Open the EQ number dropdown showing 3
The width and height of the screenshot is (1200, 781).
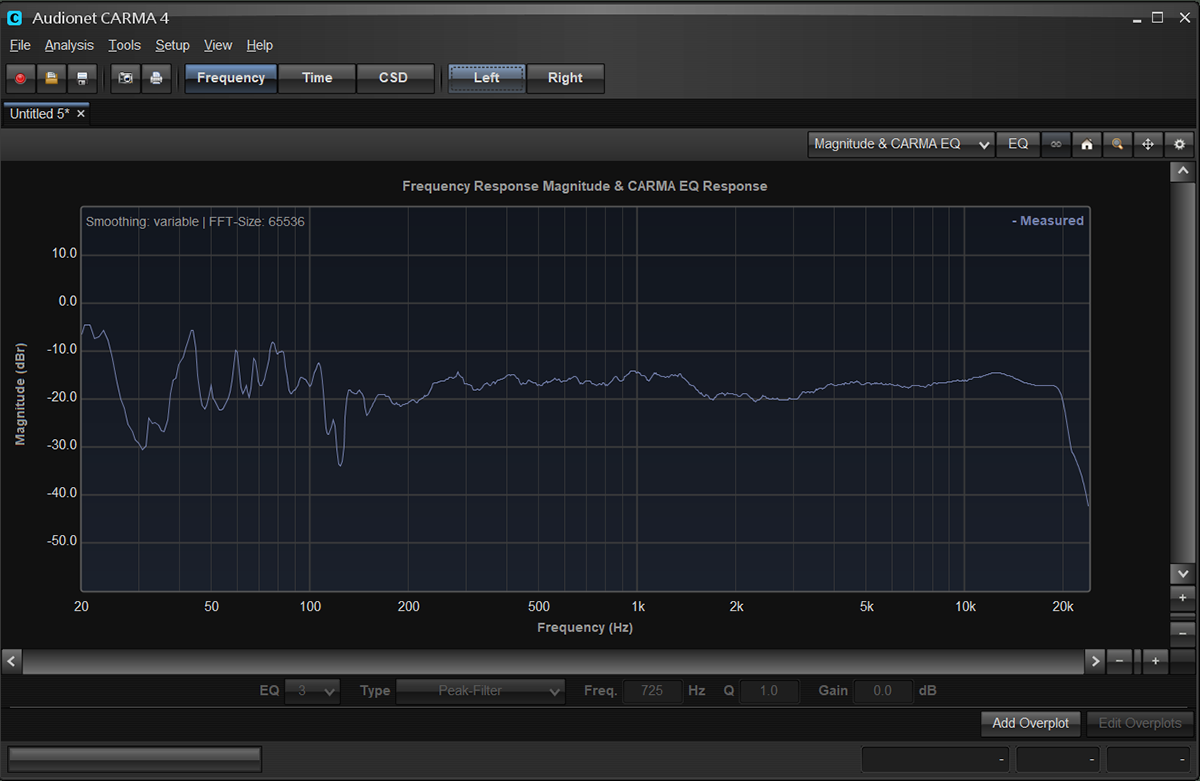point(312,690)
